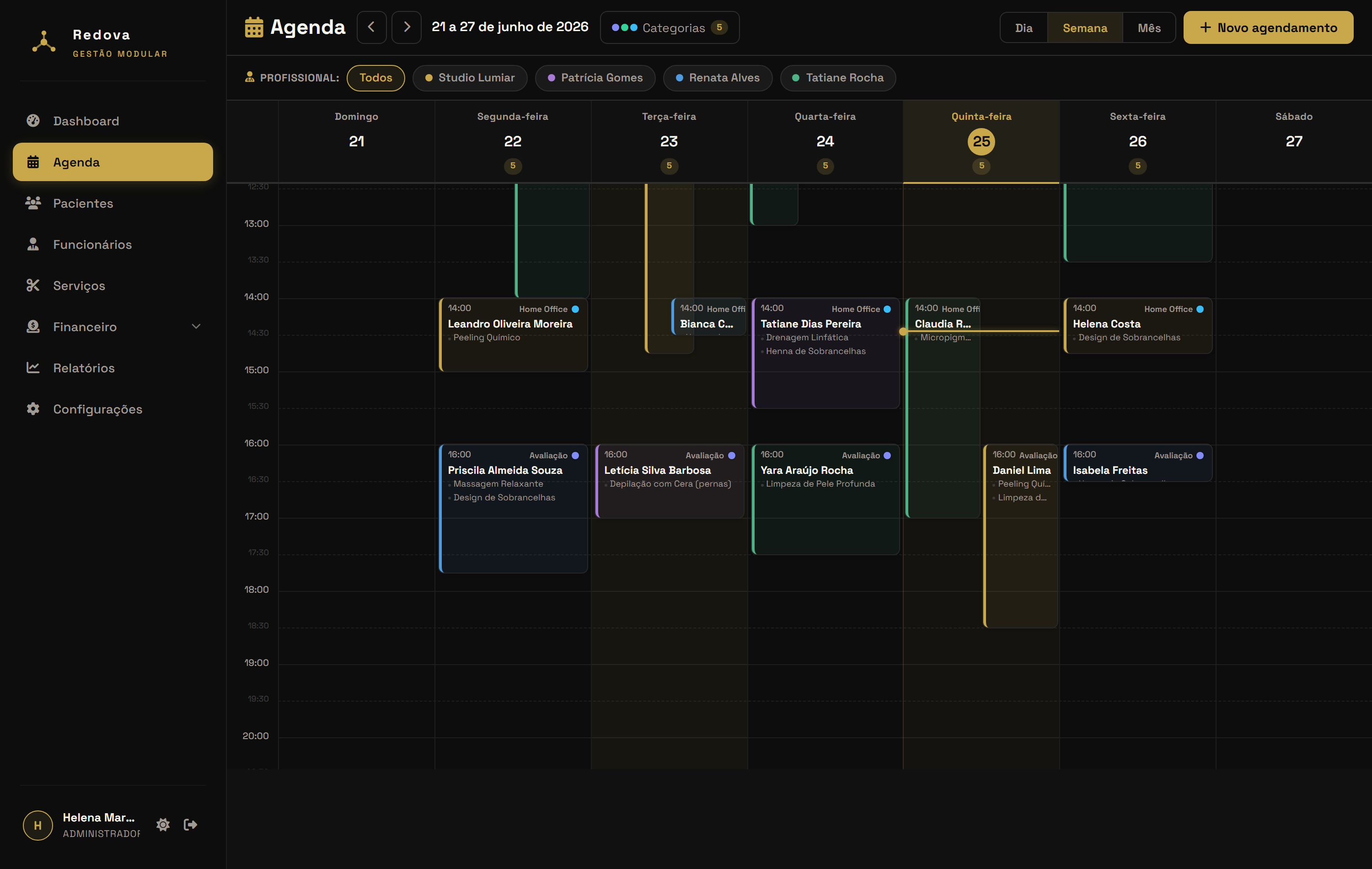Go to the previous week with the arrow
The height and width of the screenshot is (869, 1372).
point(371,27)
